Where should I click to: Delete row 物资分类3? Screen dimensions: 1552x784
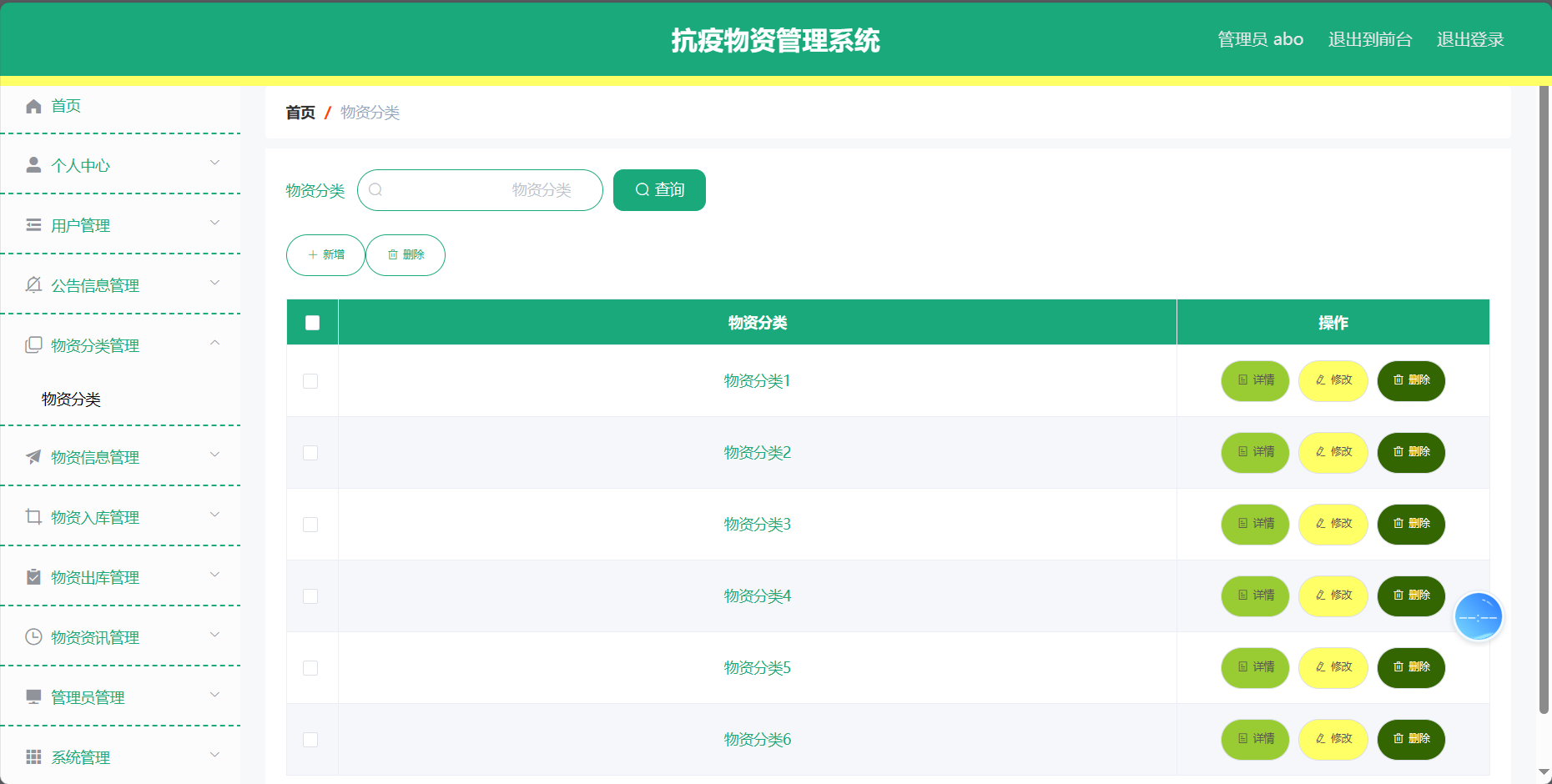tap(1411, 524)
